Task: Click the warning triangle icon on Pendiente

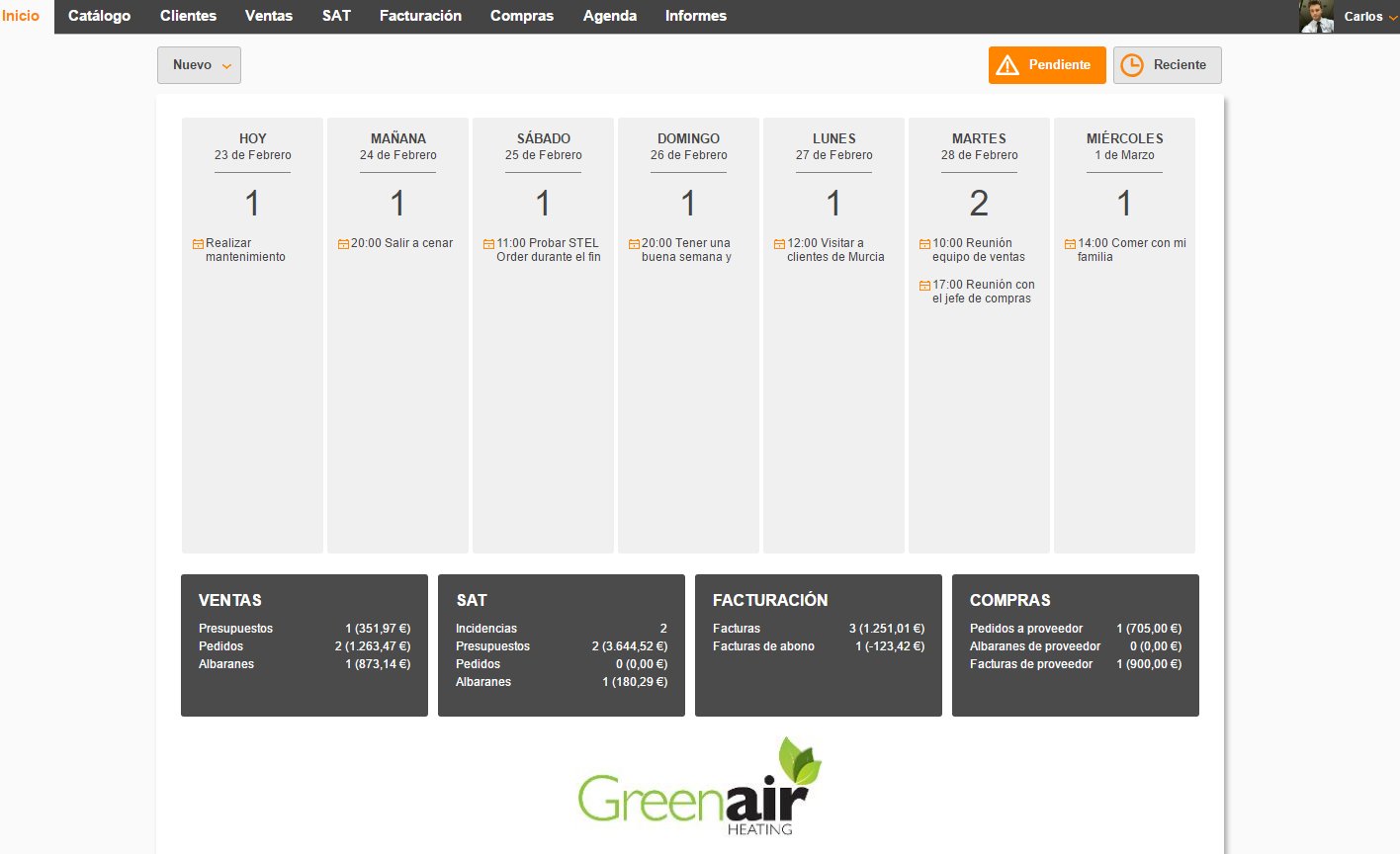Action: coord(1007,65)
